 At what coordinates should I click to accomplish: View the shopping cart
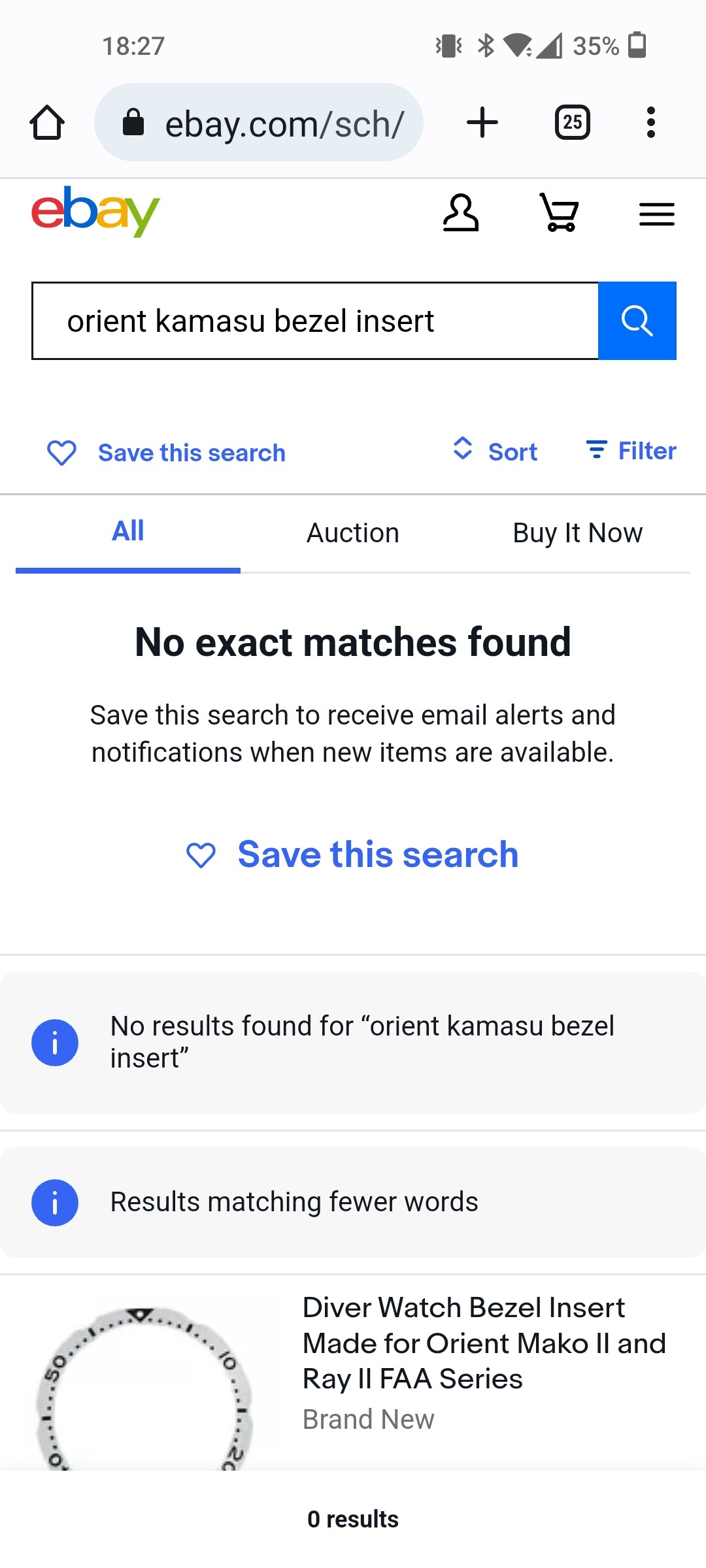point(560,213)
